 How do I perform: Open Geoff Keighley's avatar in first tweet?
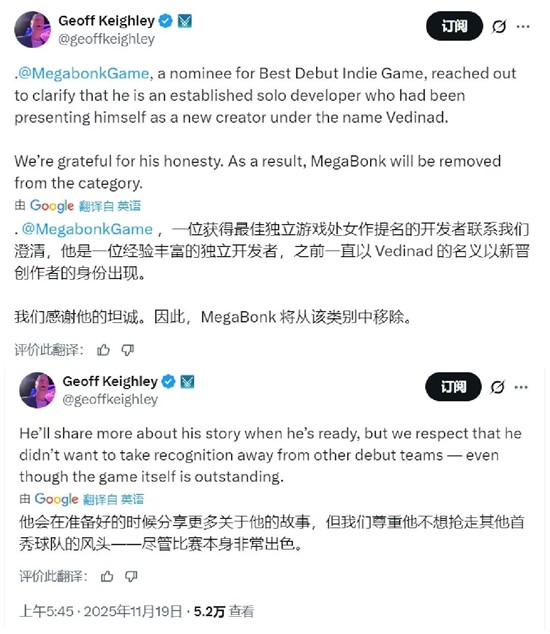pyautogui.click(x=32, y=29)
